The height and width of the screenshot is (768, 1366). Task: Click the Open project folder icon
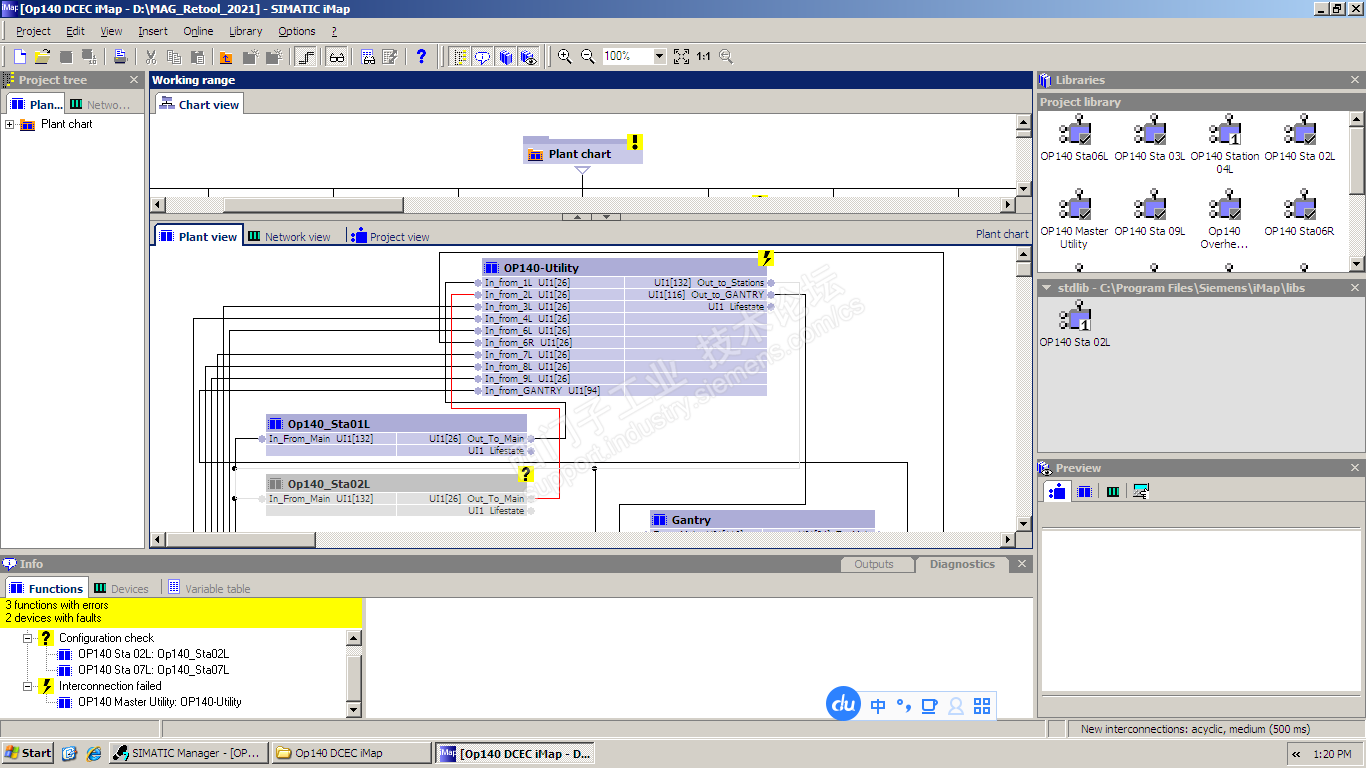point(42,57)
